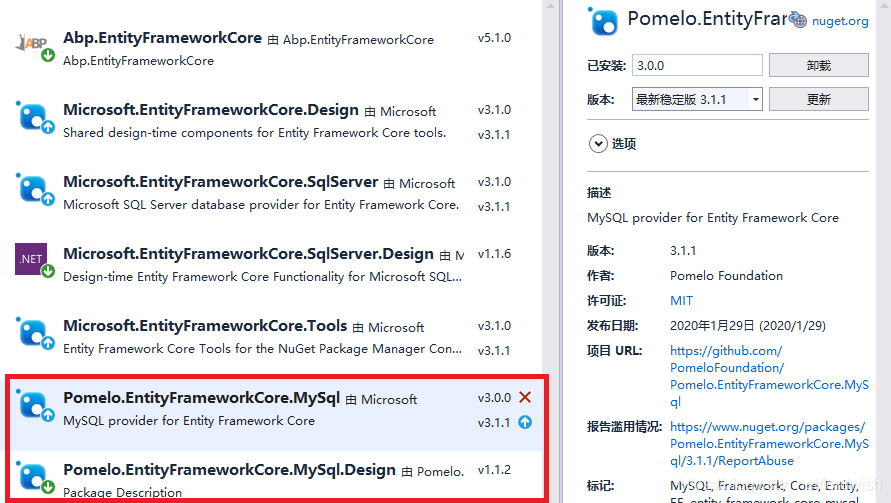Select the Pomelo.EntityFrameworkCore.MySql.Design package title
This screenshot has width=891, height=503.
click(230, 470)
